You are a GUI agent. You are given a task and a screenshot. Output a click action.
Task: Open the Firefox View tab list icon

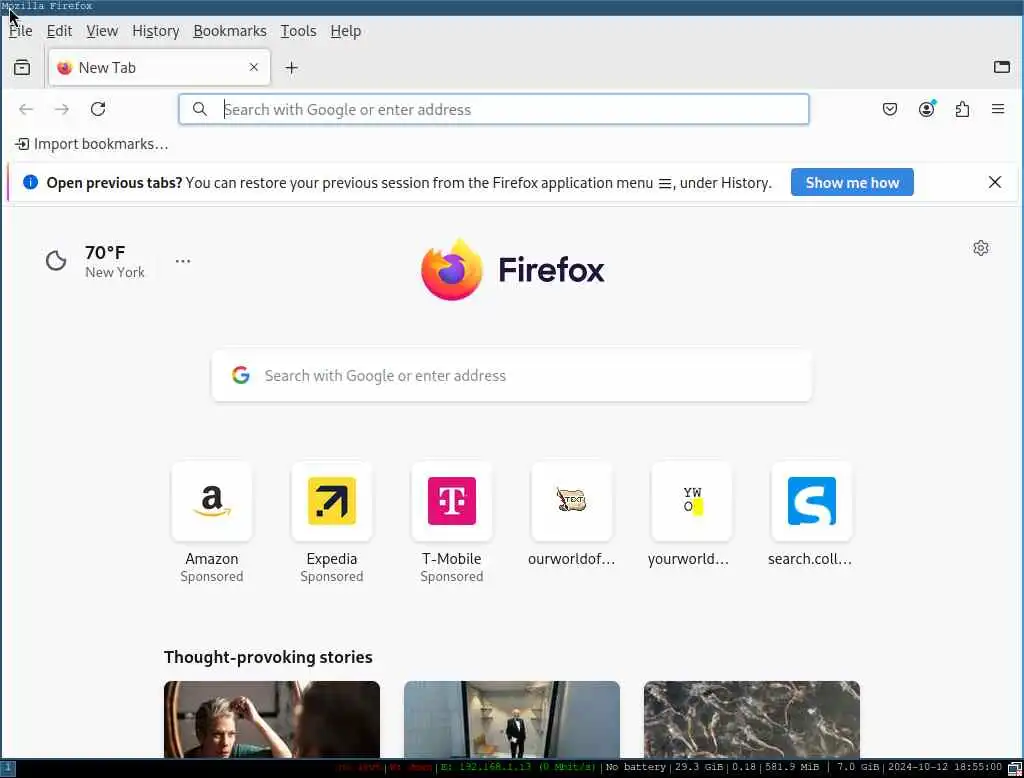(x=22, y=67)
